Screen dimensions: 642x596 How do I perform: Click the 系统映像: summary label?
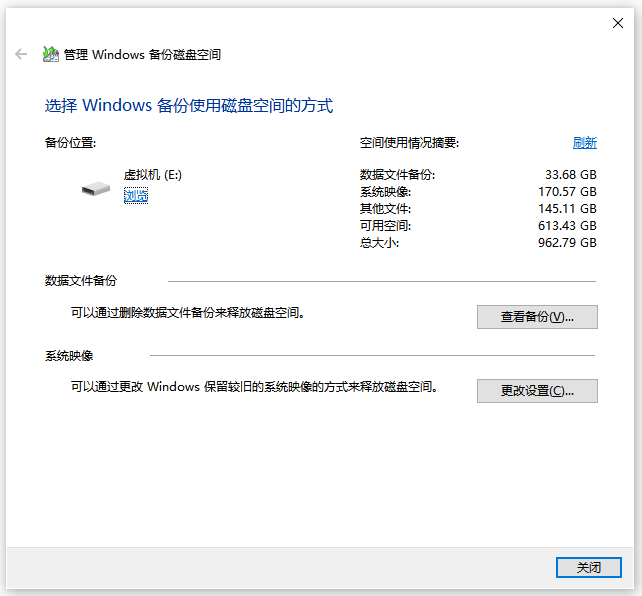click(385, 192)
